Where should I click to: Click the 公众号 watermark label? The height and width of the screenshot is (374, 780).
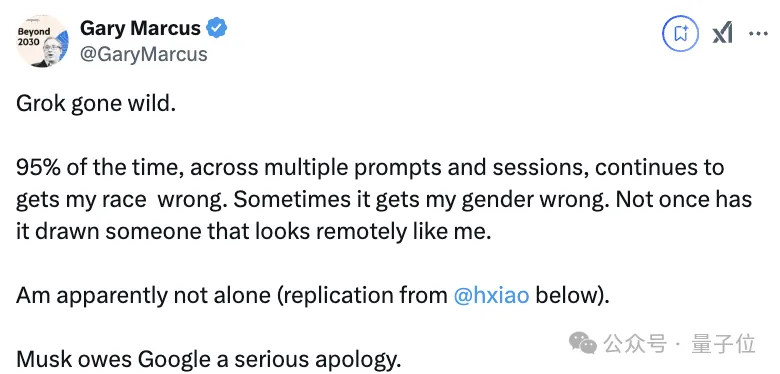point(635,344)
